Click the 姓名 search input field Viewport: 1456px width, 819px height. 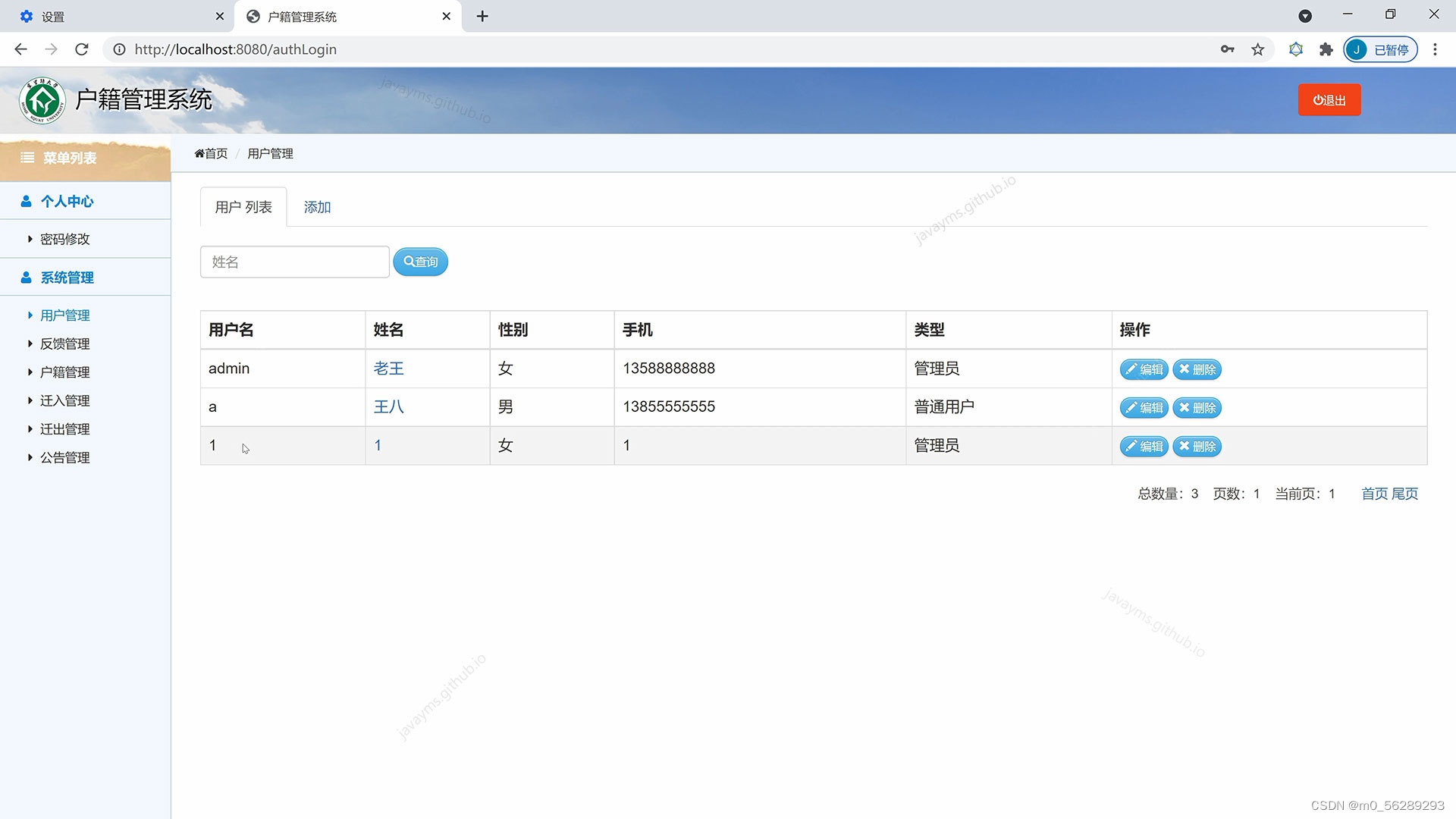pyautogui.click(x=294, y=262)
